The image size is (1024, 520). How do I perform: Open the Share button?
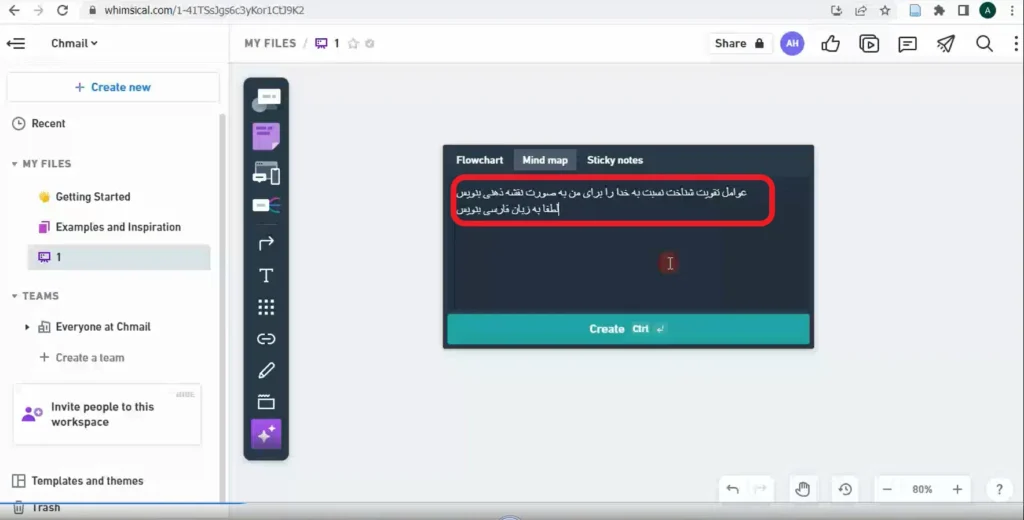pos(739,43)
